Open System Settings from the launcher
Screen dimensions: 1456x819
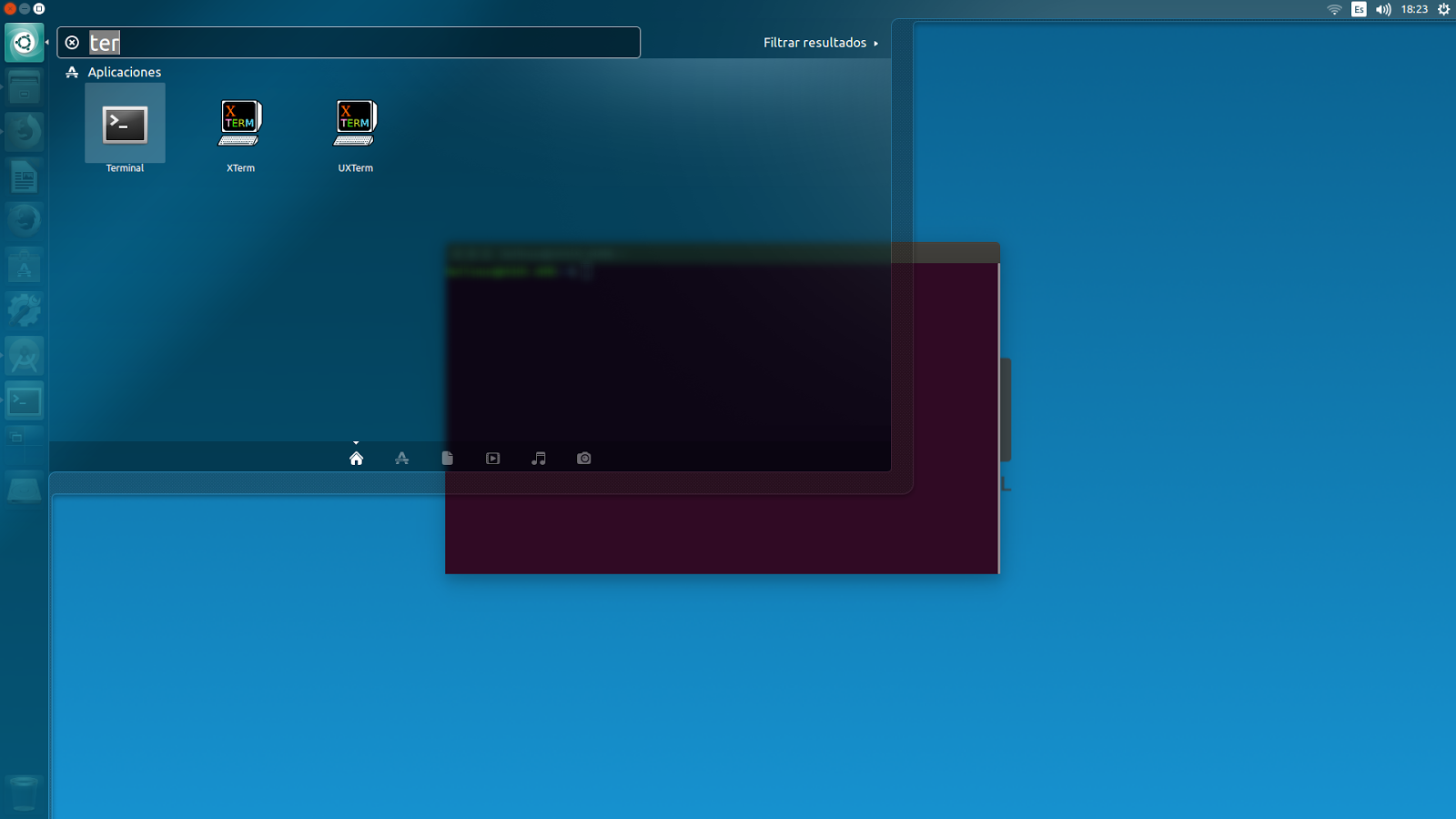point(24,309)
